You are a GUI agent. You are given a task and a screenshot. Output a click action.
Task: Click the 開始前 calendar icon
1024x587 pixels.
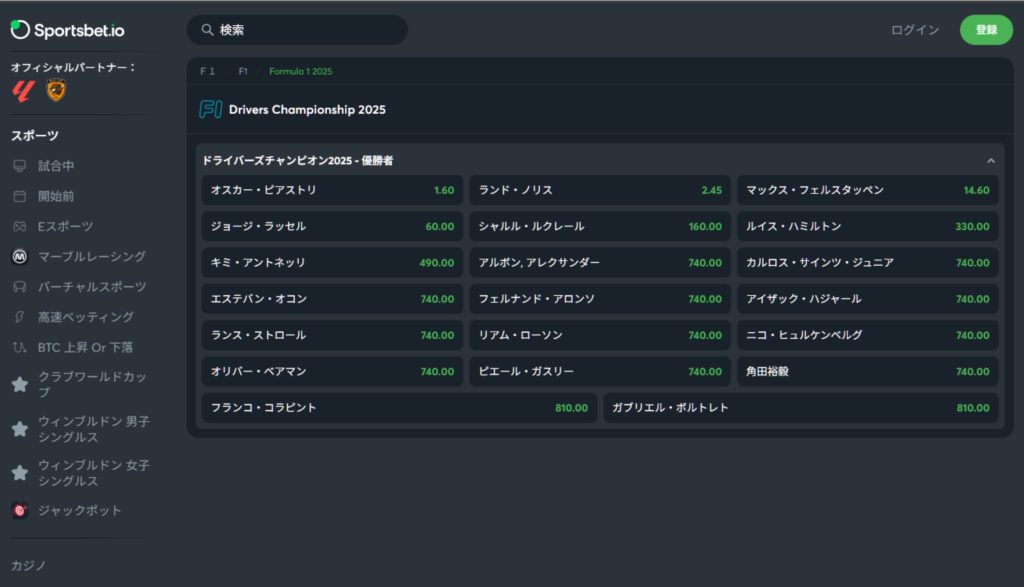pyautogui.click(x=20, y=196)
